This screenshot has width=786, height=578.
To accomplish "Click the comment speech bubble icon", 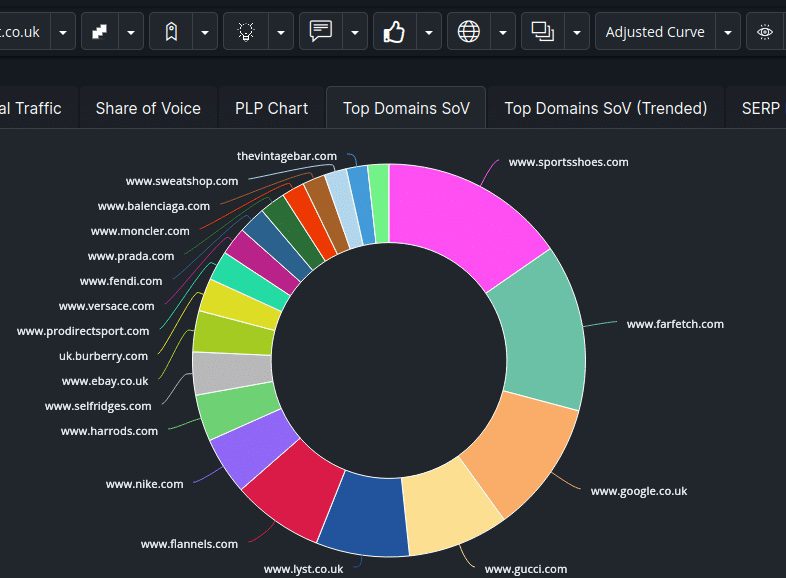I will (x=320, y=31).
